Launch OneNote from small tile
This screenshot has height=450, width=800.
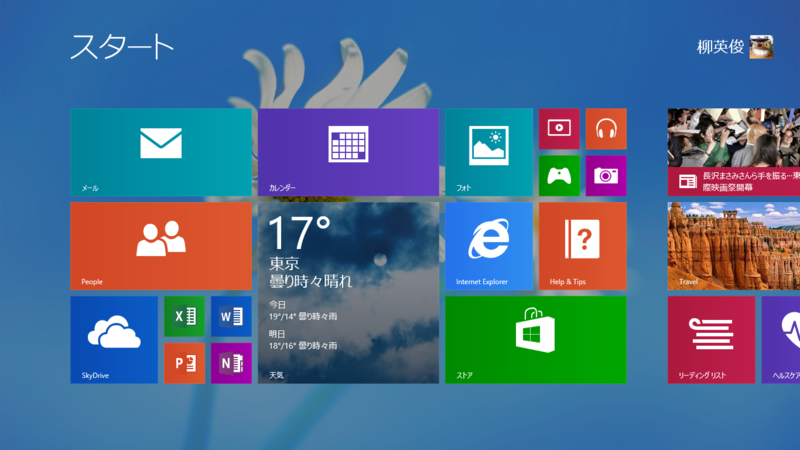(x=231, y=363)
